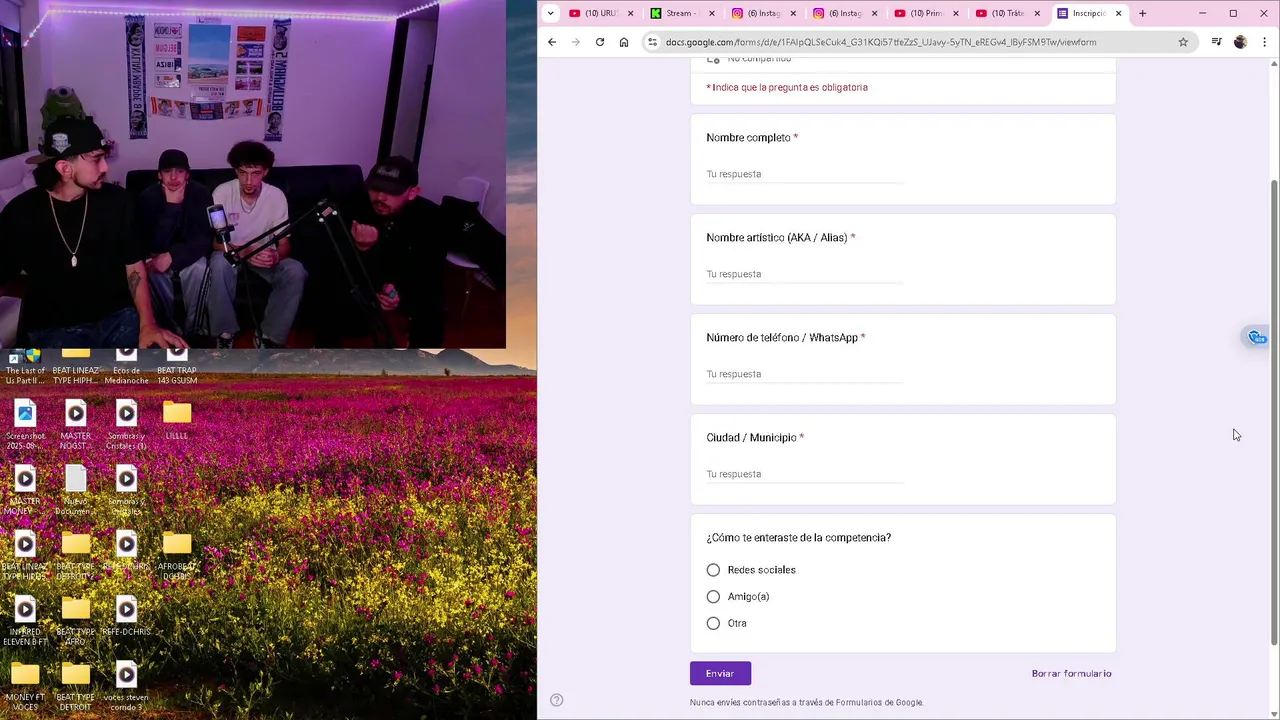1280x720 pixels.
Task: Select the Nuevo Documento desktop file
Action: tap(76, 490)
